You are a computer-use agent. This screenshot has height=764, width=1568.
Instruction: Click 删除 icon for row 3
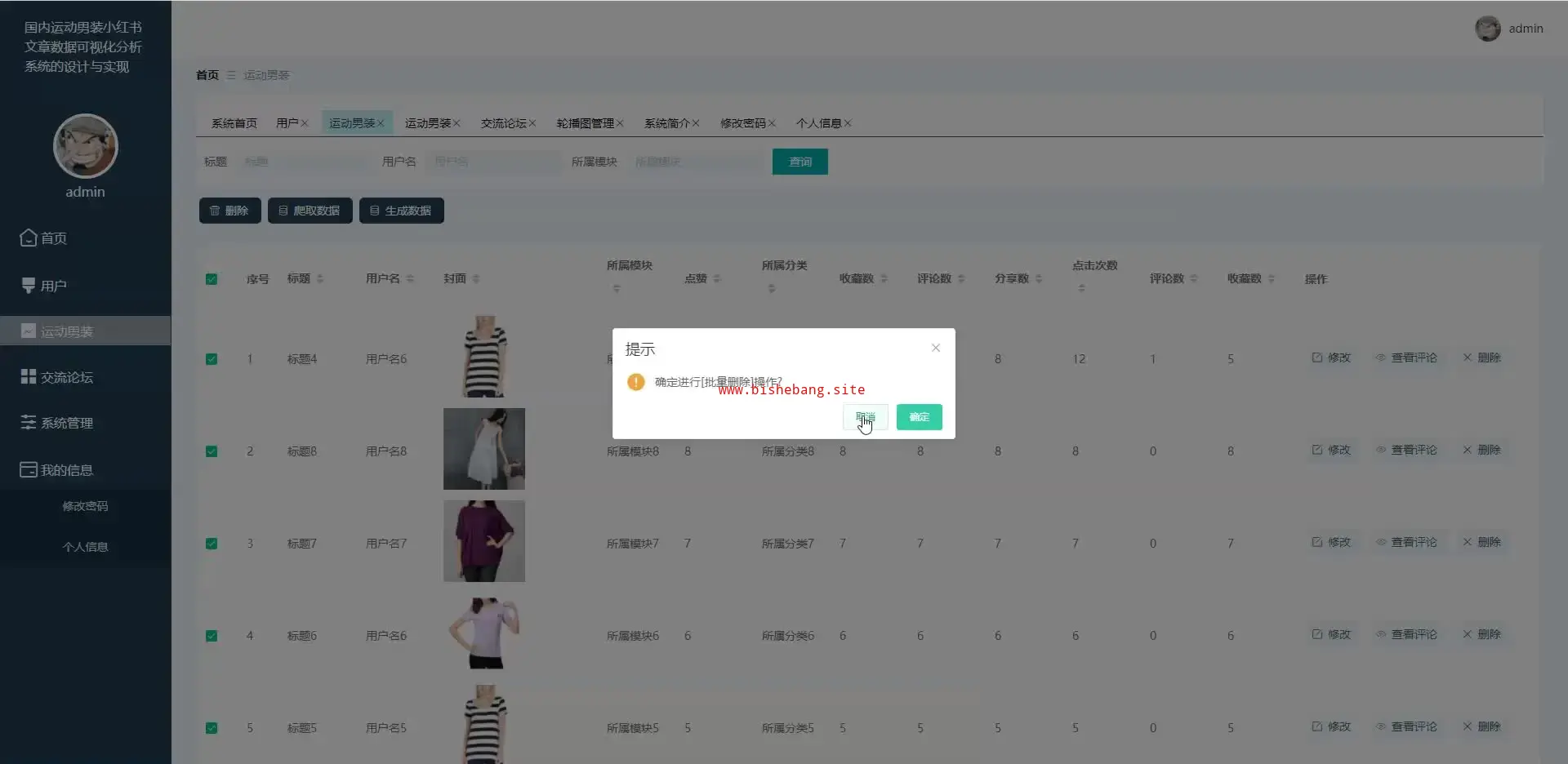point(1468,542)
